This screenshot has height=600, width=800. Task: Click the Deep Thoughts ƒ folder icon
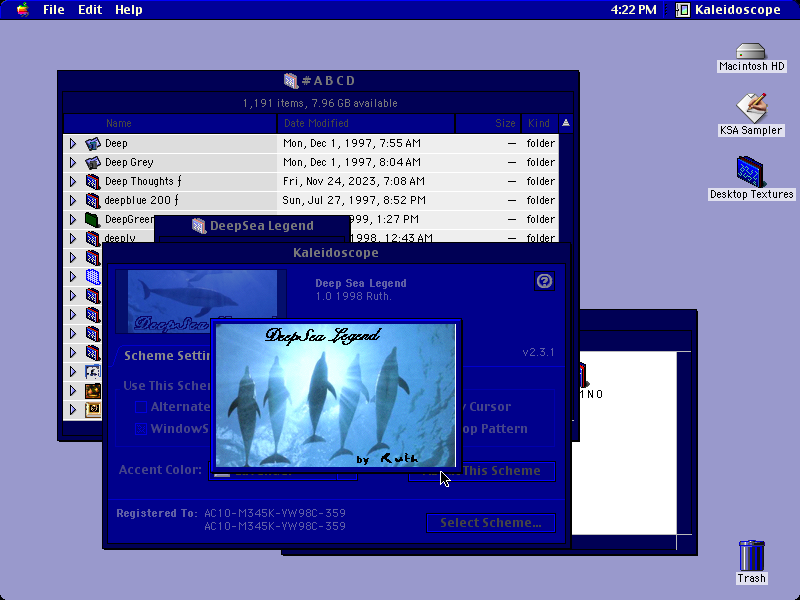(x=92, y=181)
